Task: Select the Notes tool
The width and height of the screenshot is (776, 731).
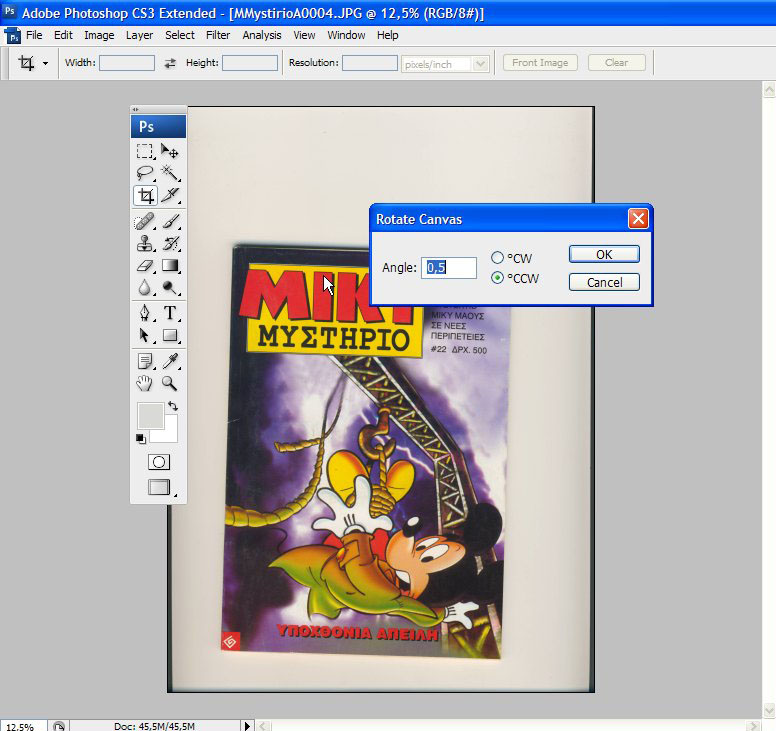Action: (x=145, y=361)
